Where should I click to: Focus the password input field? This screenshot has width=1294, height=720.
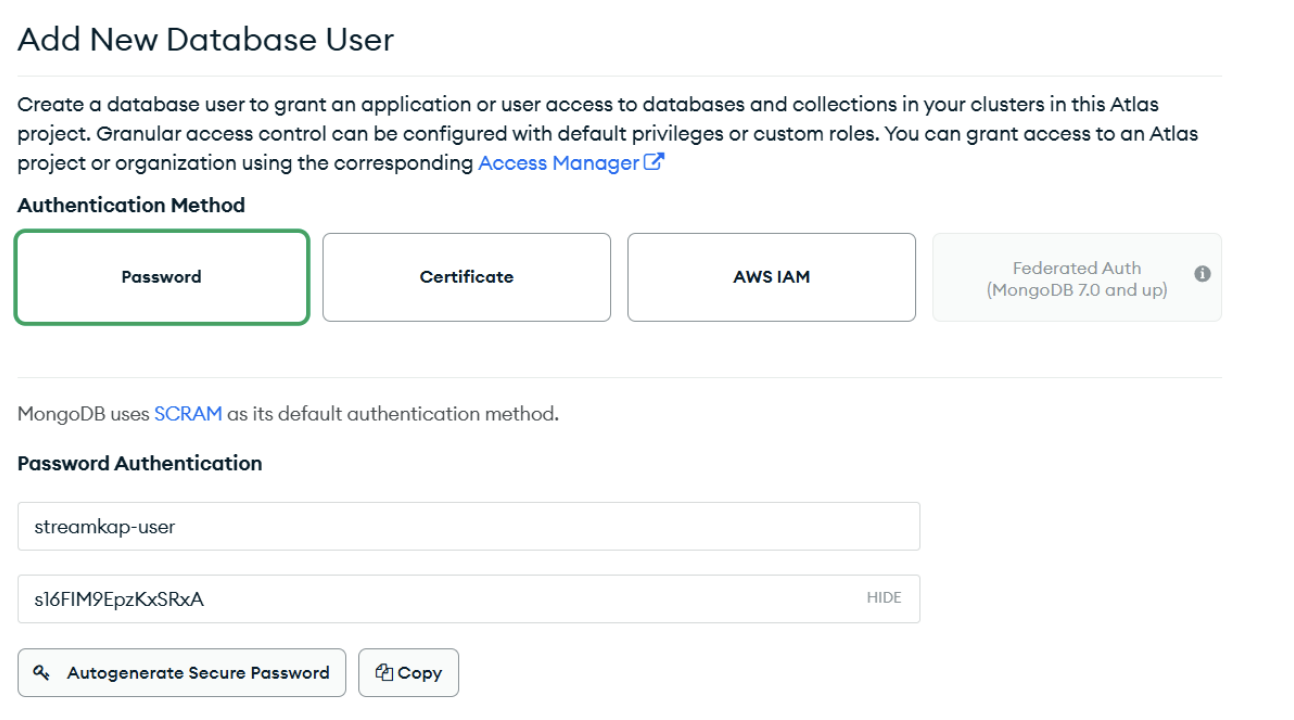468,598
